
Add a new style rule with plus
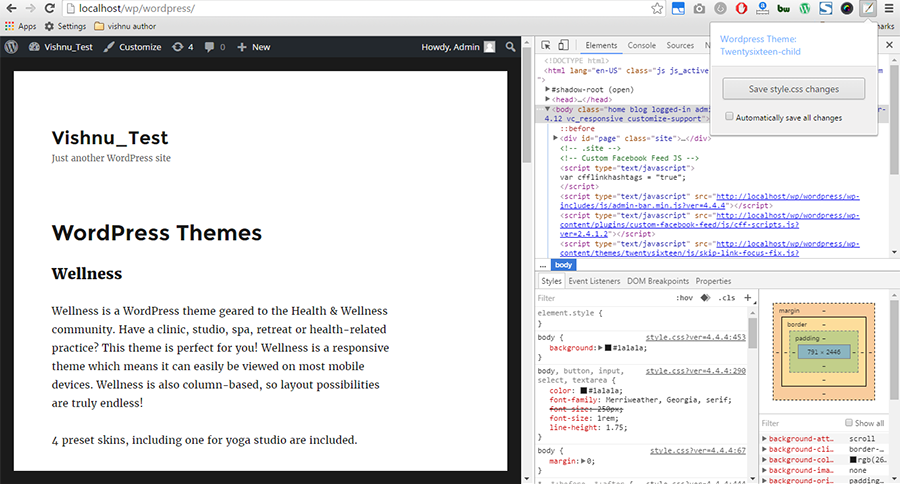click(x=747, y=297)
